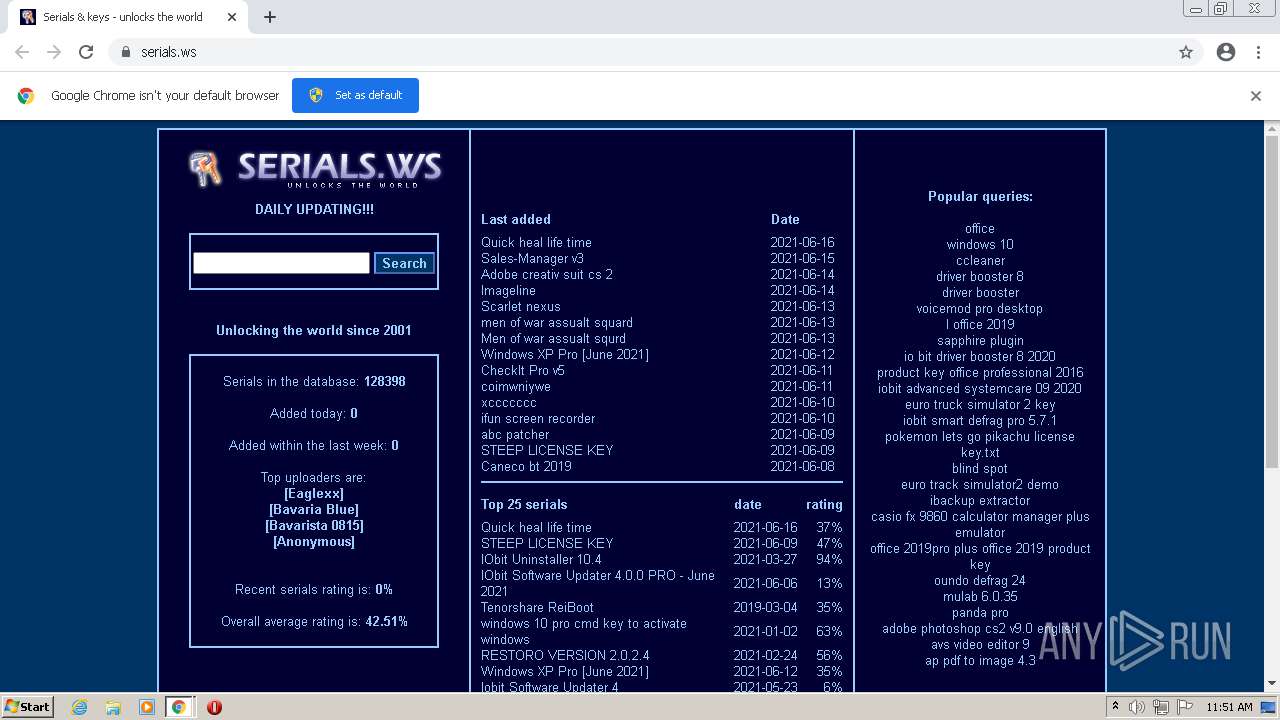The image size is (1280, 720).
Task: Click the Action Center flag tray icon
Action: (1184, 707)
